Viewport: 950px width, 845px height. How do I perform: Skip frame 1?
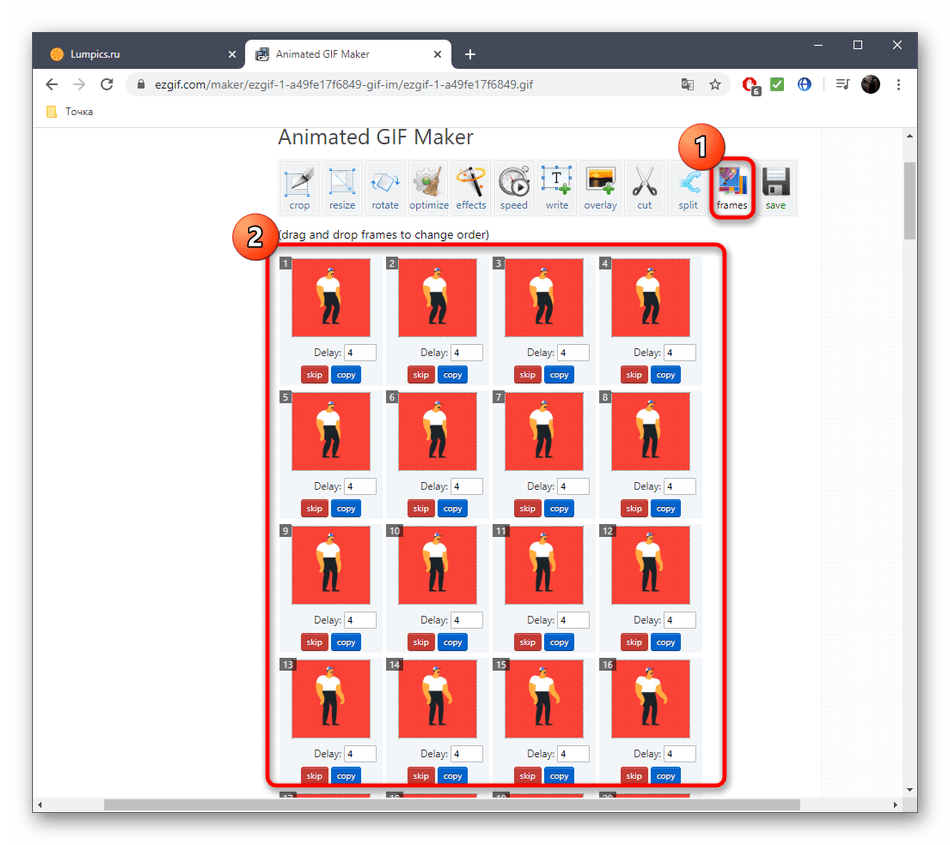click(314, 374)
